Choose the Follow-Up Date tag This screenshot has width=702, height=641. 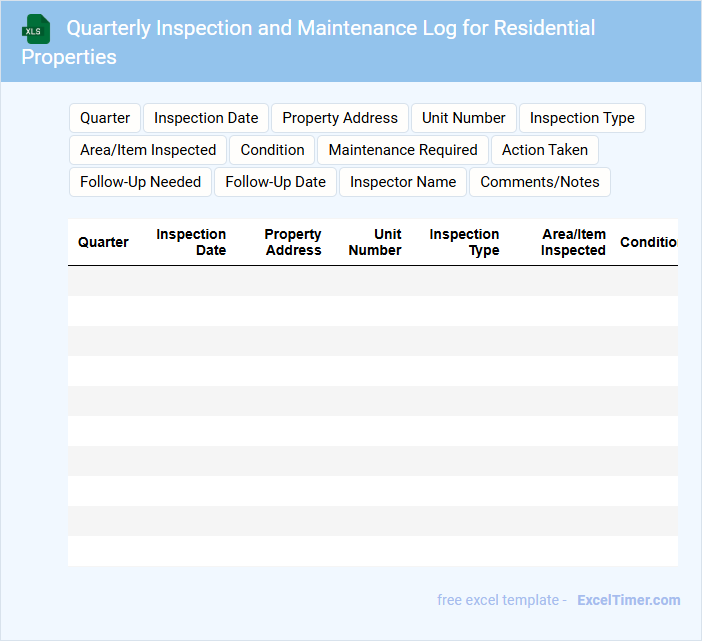point(275,182)
